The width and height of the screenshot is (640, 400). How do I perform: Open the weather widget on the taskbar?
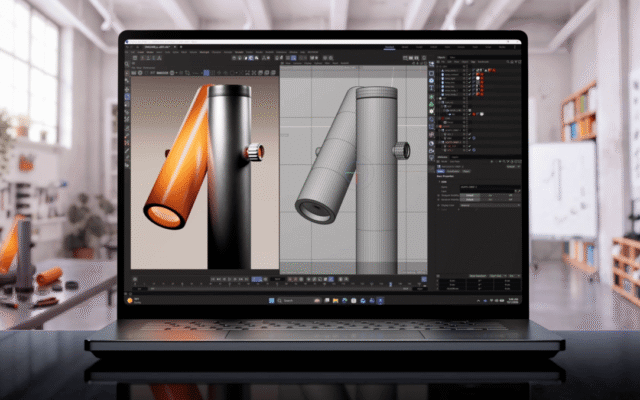(x=134, y=301)
